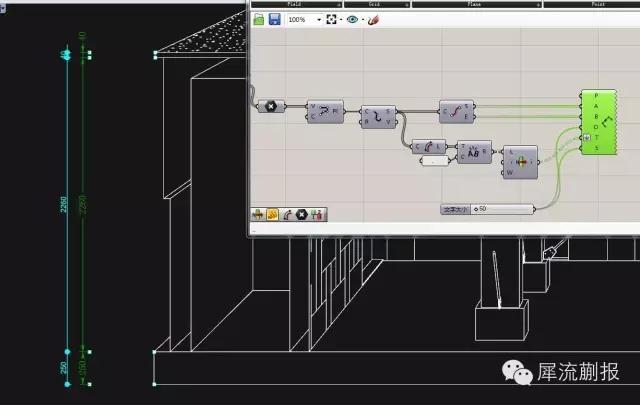Image resolution: width=640 pixels, height=405 pixels.
Task: Expand the arrow beside Zoom Extents
Action: [x=341, y=20]
